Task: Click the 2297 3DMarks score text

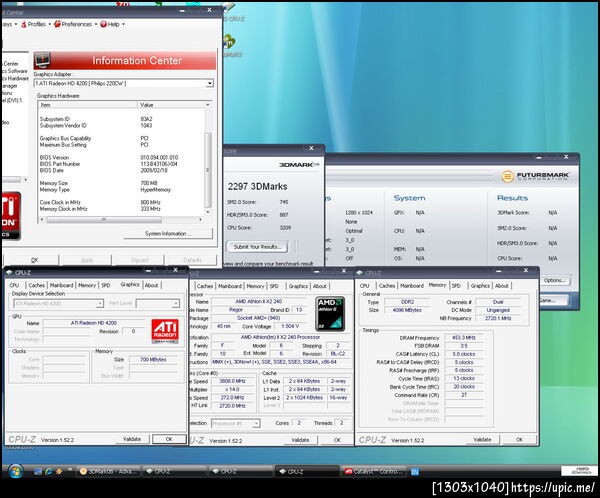Action: (257, 186)
